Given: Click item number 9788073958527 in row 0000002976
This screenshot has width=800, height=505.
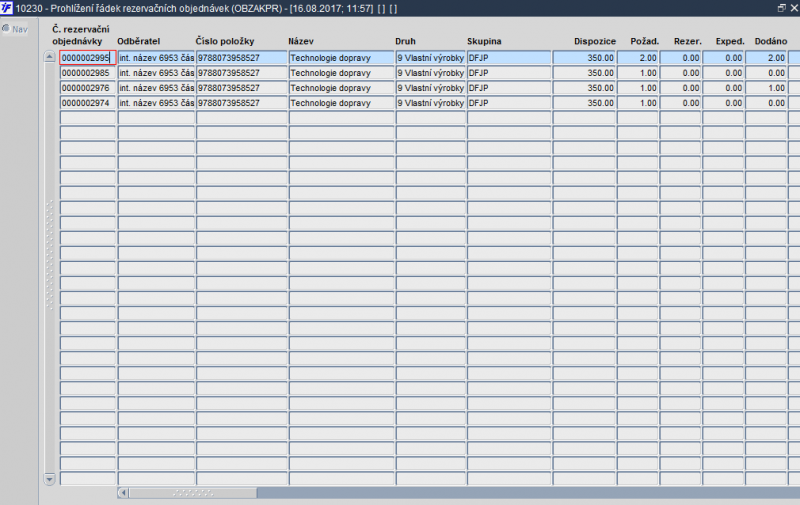Looking at the screenshot, I should point(242,88).
